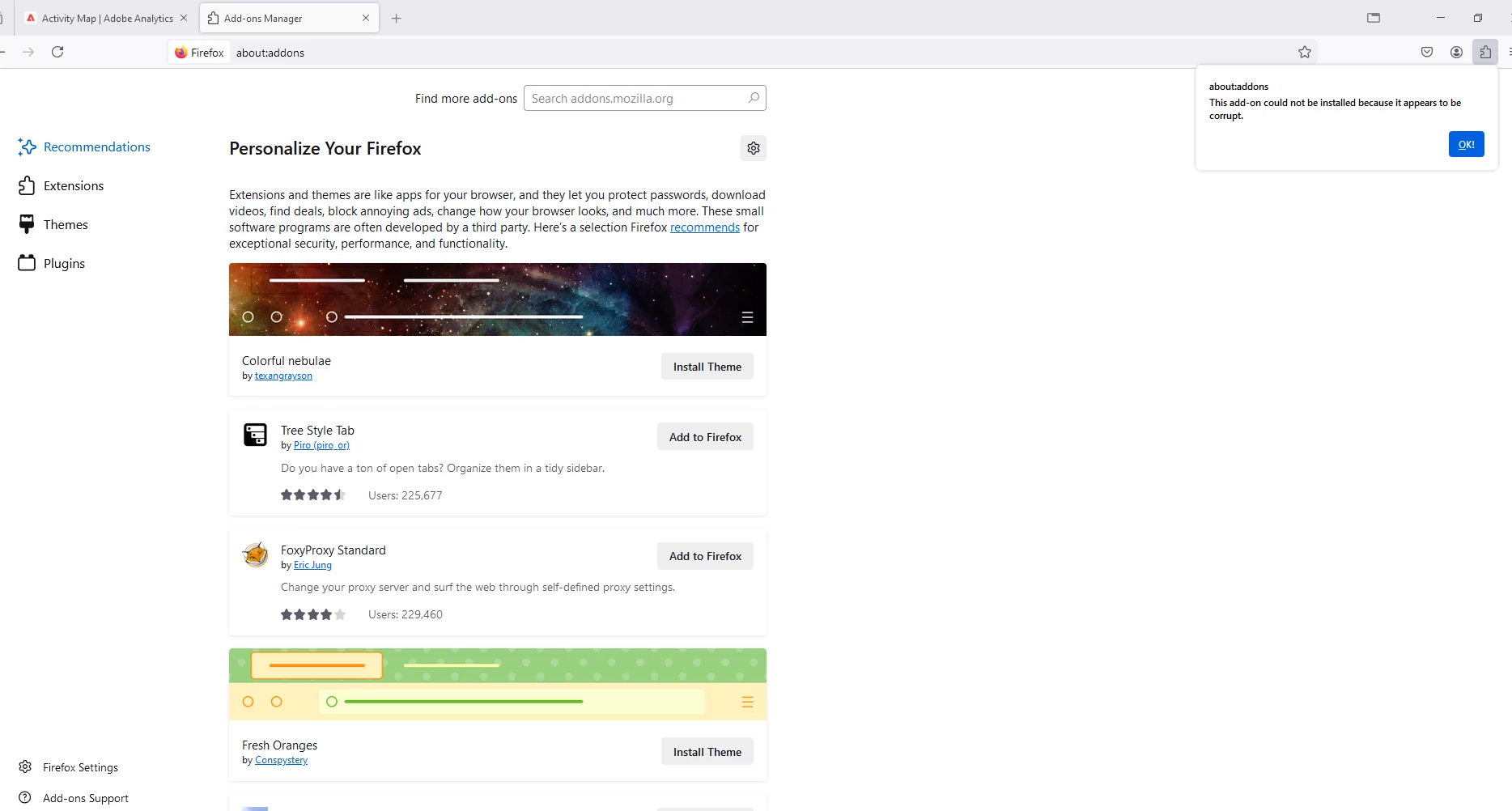Viewport: 1512px width, 811px height.
Task: Close the Activity Map tab
Action: click(184, 18)
